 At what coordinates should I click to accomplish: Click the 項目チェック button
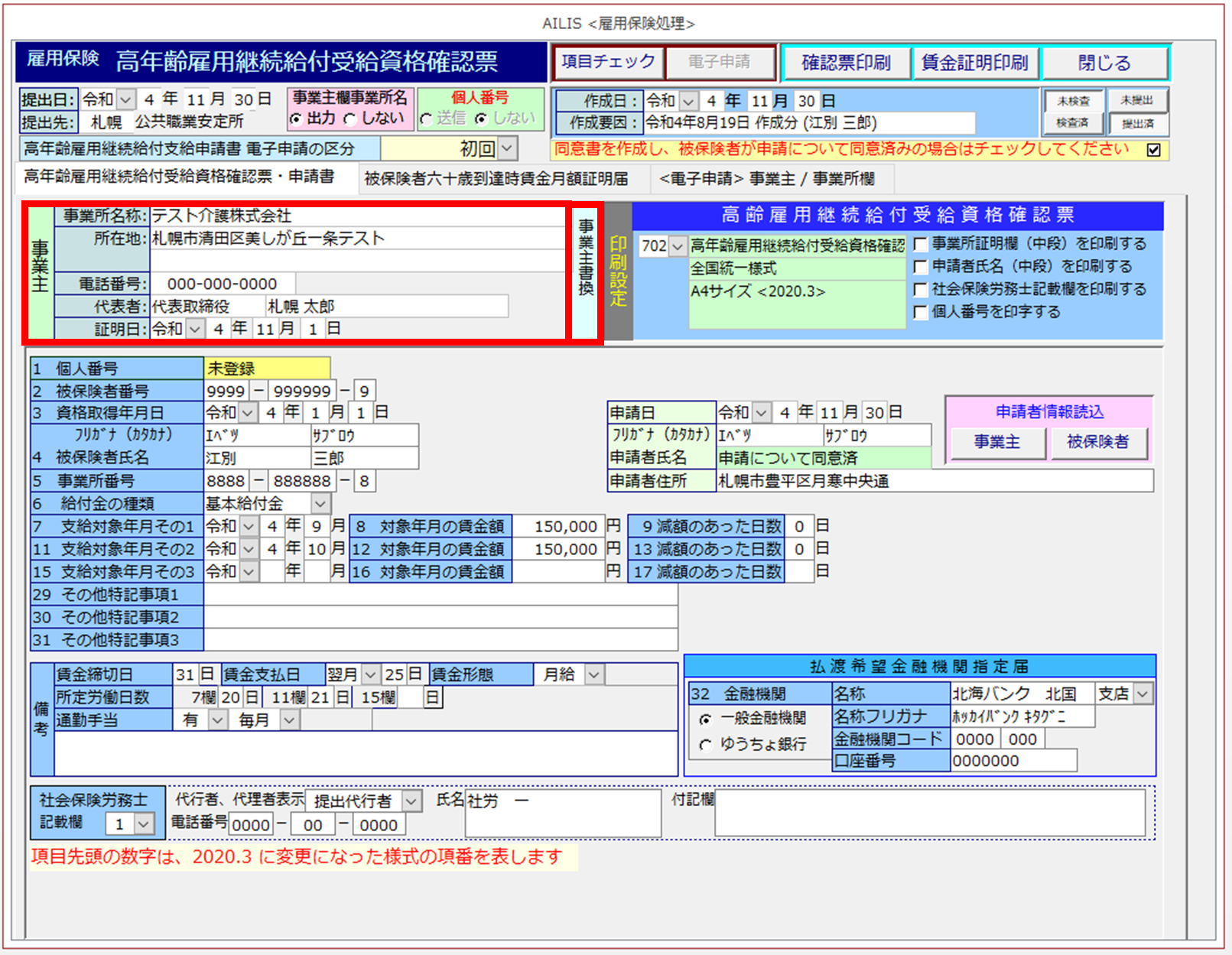(x=608, y=62)
